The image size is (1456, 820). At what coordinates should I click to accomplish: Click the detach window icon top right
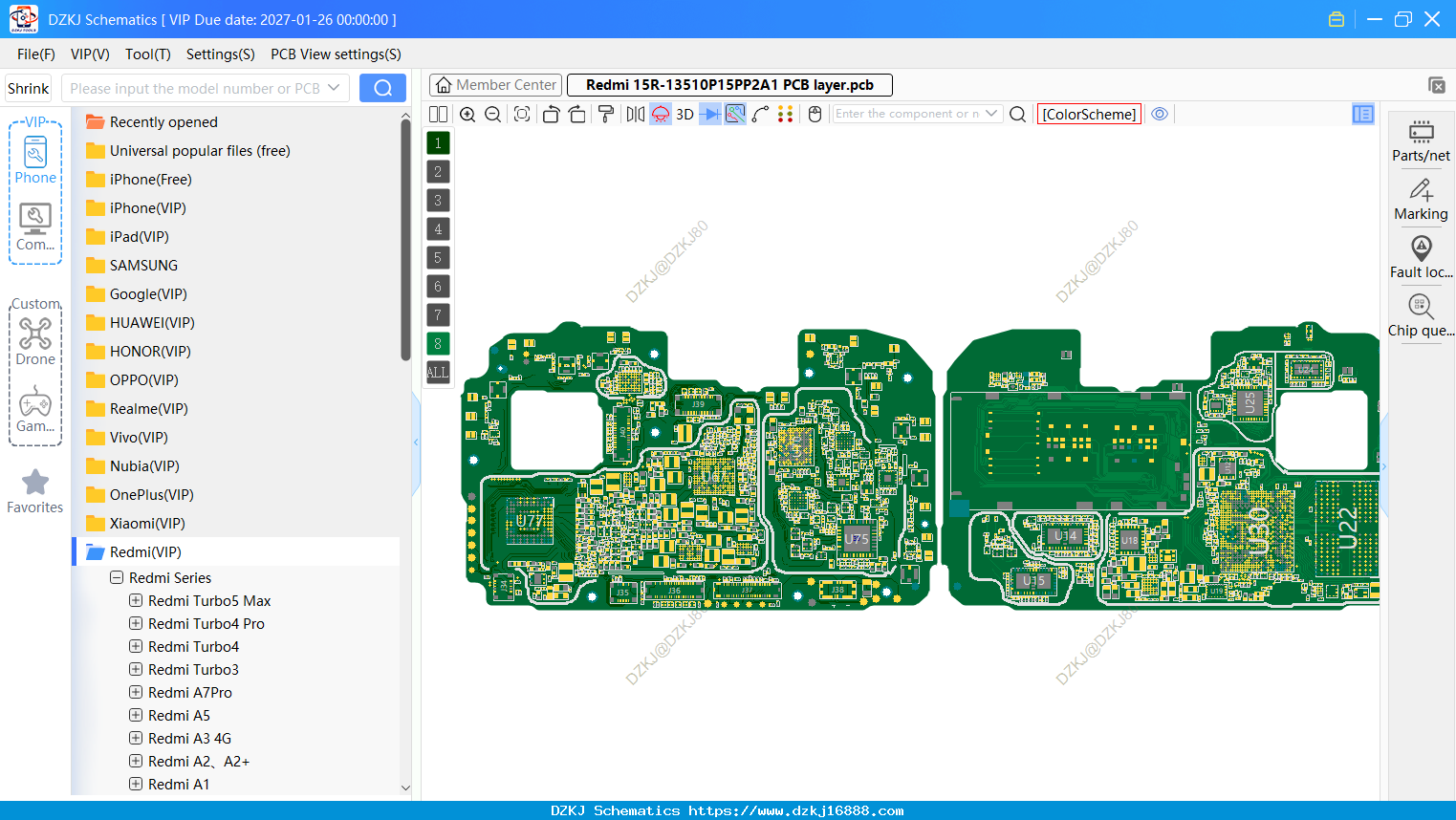(1436, 85)
